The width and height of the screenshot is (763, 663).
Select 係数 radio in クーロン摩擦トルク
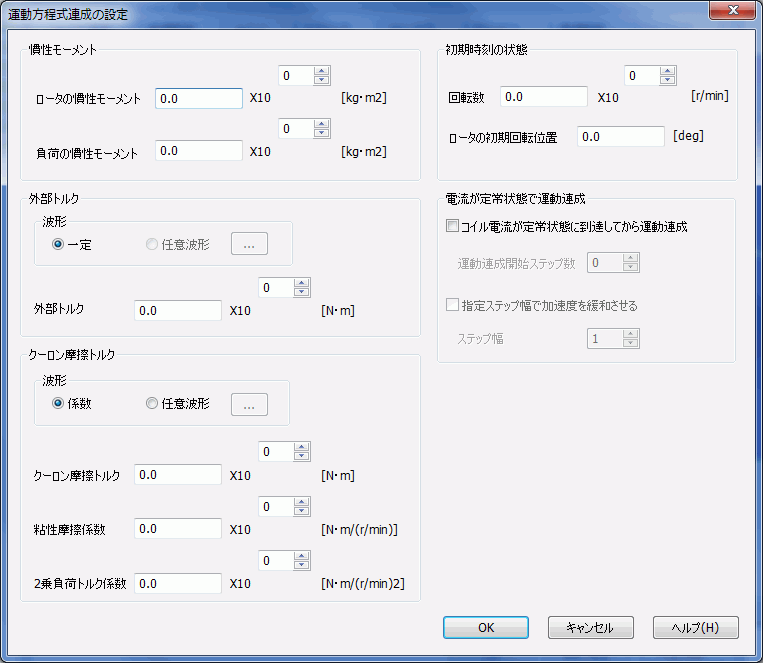click(58, 404)
